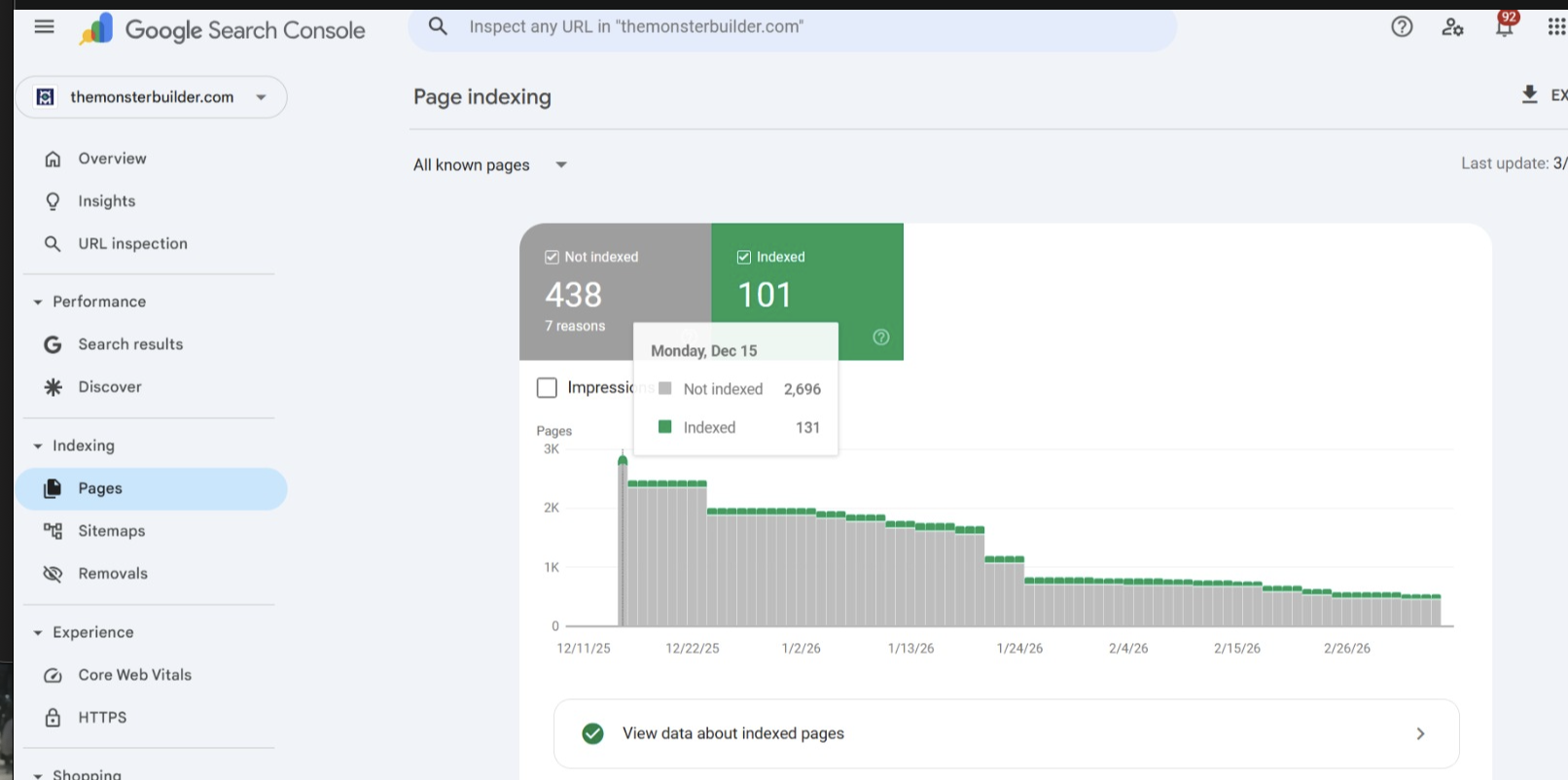
Task: Open notifications bell with 92 badge
Action: [x=1505, y=25]
